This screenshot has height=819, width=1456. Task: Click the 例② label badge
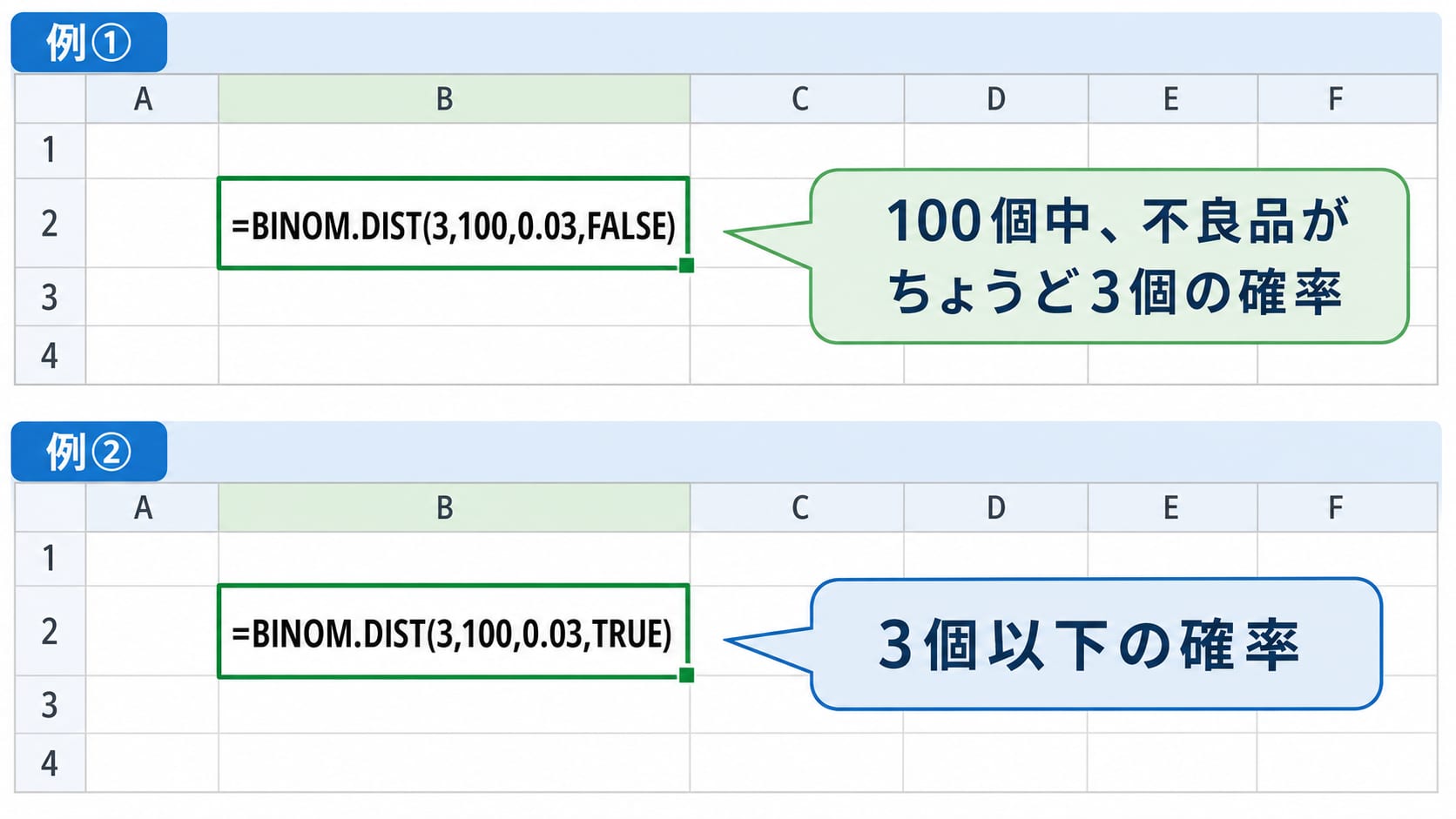pyautogui.click(x=89, y=452)
